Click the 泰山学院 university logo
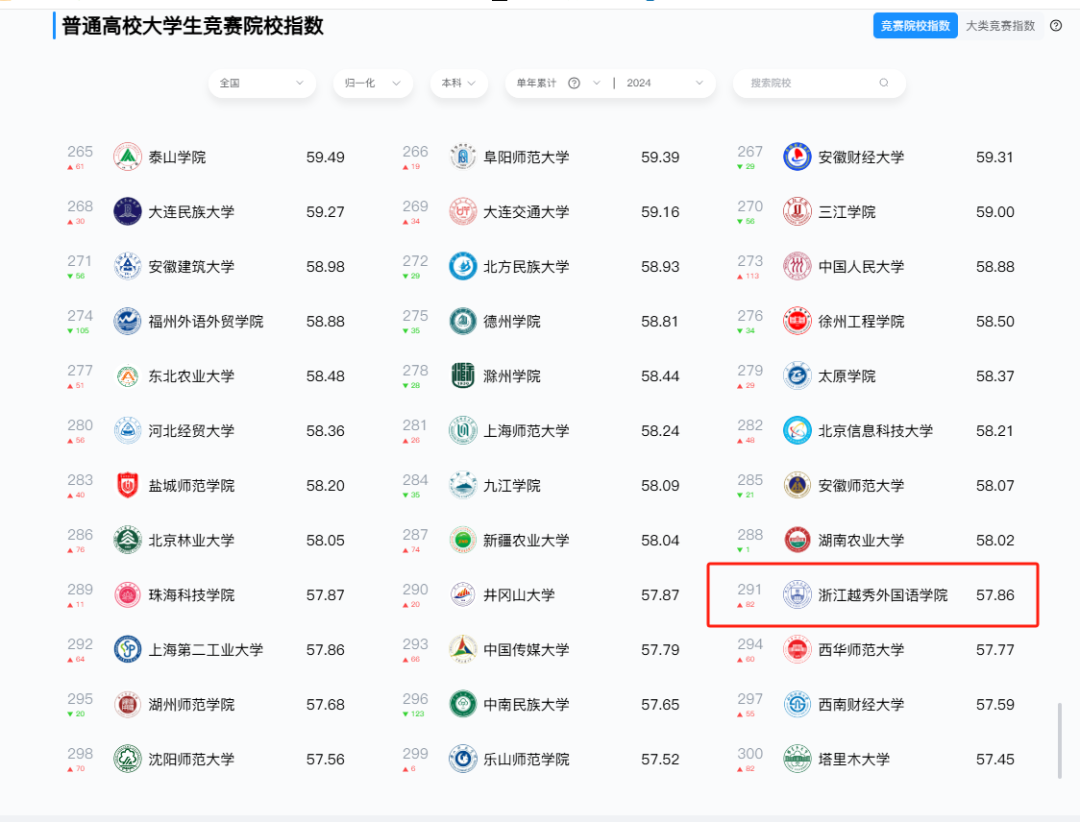The width and height of the screenshot is (1080, 822). pos(127,156)
